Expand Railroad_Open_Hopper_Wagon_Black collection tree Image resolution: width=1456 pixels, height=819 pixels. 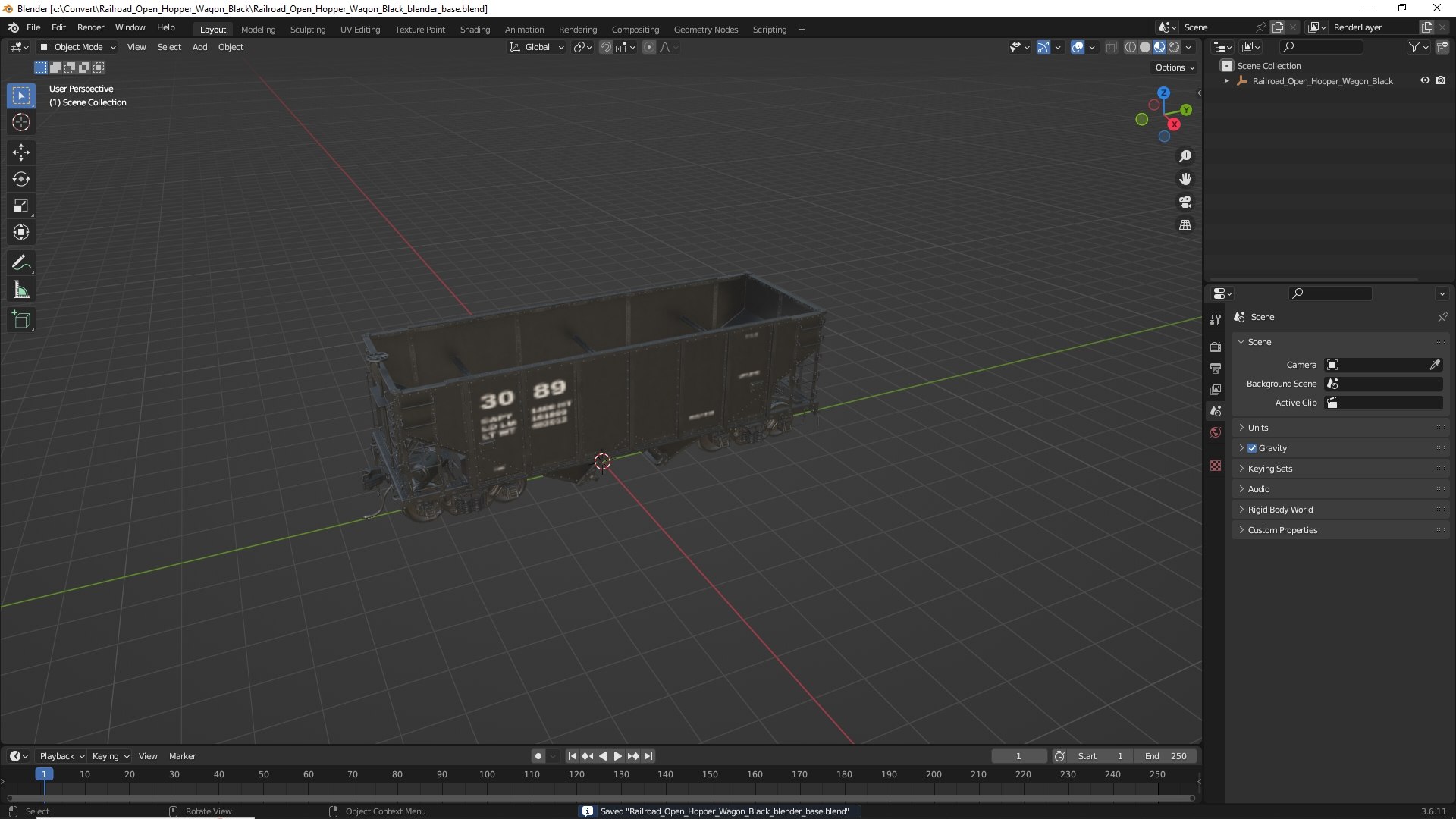point(1227,80)
